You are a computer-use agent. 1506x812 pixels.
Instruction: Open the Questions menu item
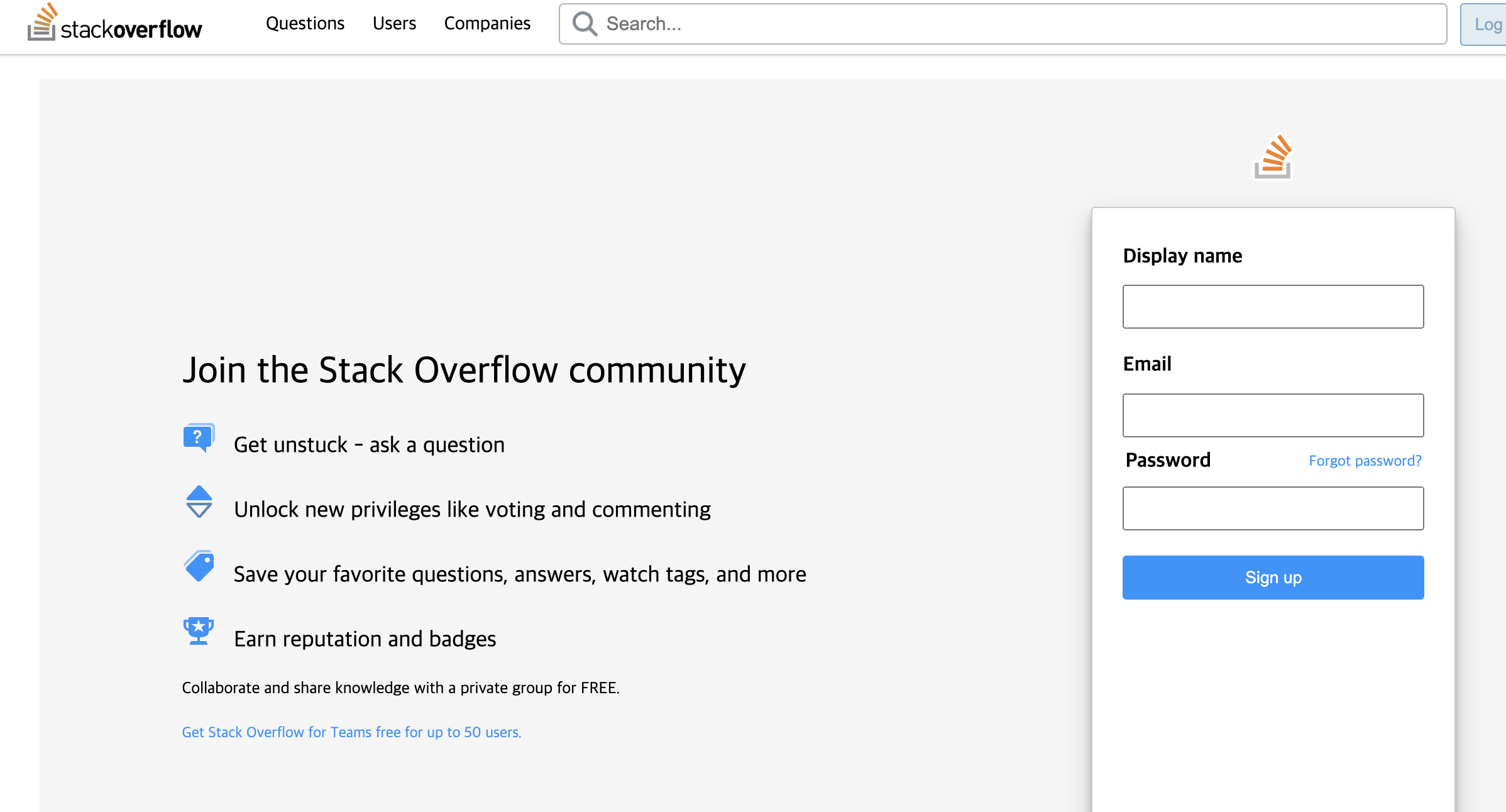(305, 24)
